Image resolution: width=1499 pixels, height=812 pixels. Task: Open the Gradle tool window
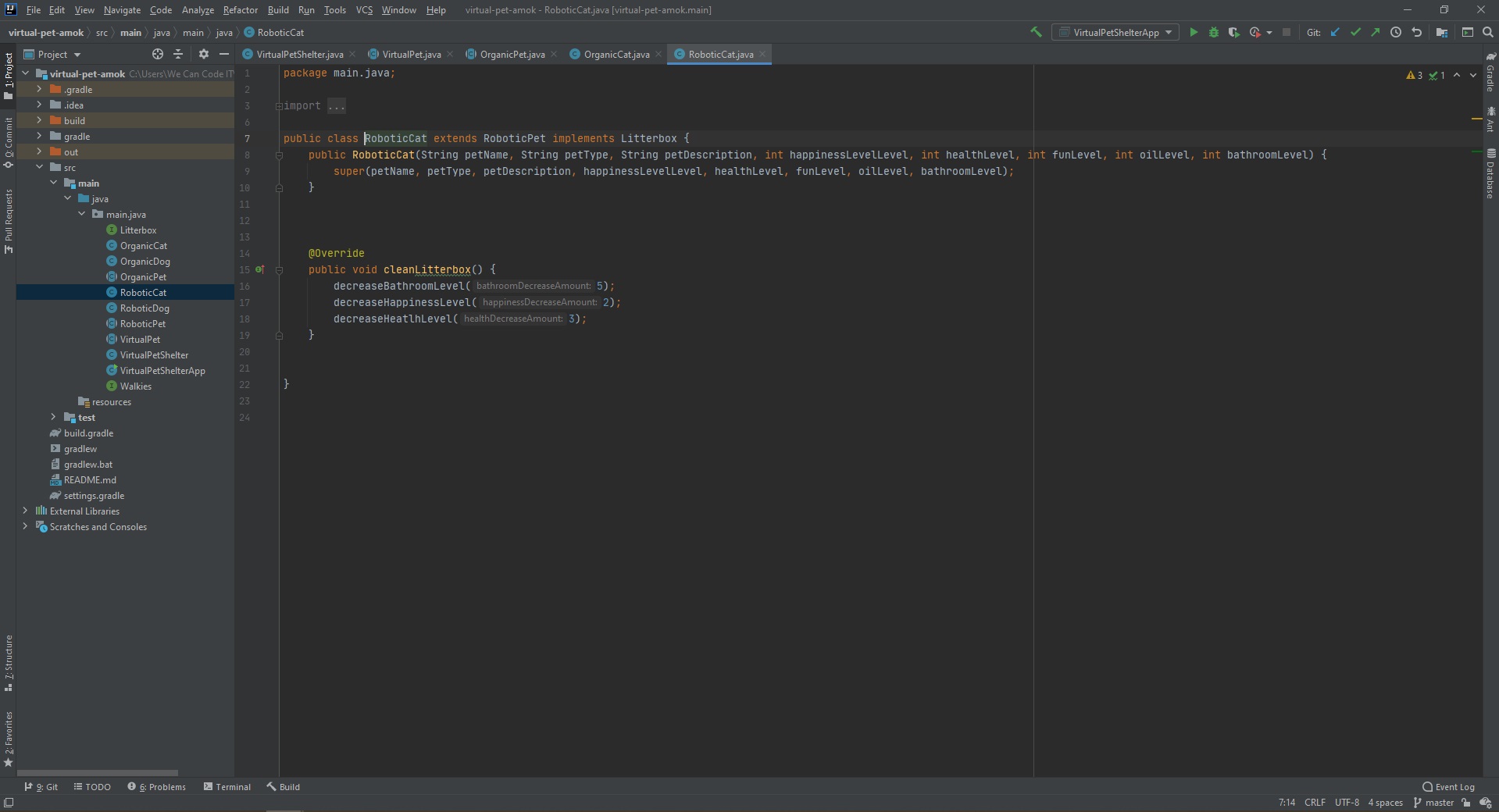[x=1490, y=72]
